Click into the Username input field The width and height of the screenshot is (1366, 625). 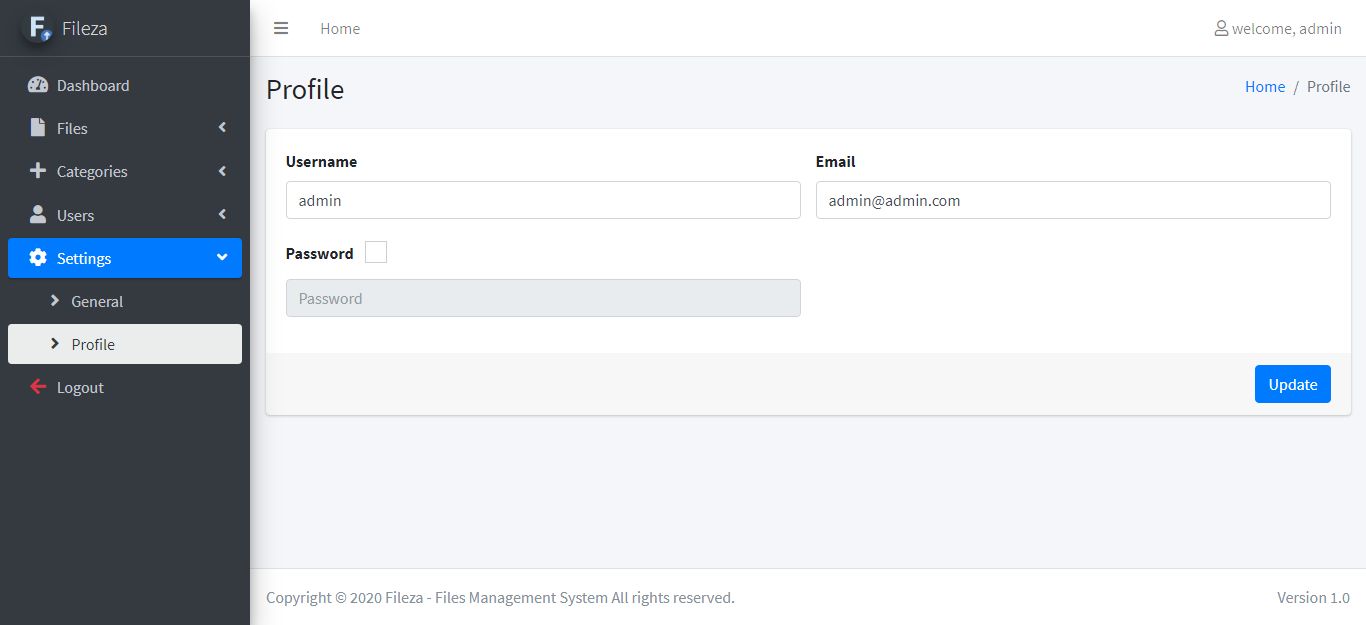[x=543, y=200]
